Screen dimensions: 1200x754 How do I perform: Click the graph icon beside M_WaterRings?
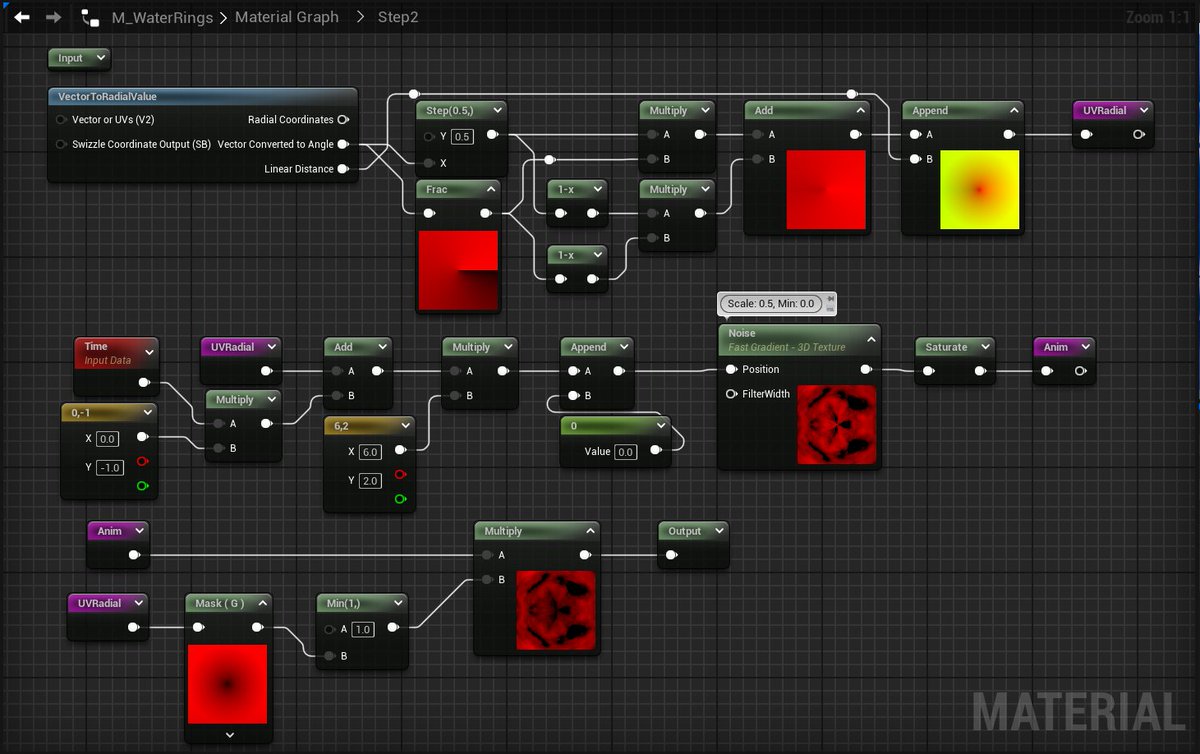(90, 17)
